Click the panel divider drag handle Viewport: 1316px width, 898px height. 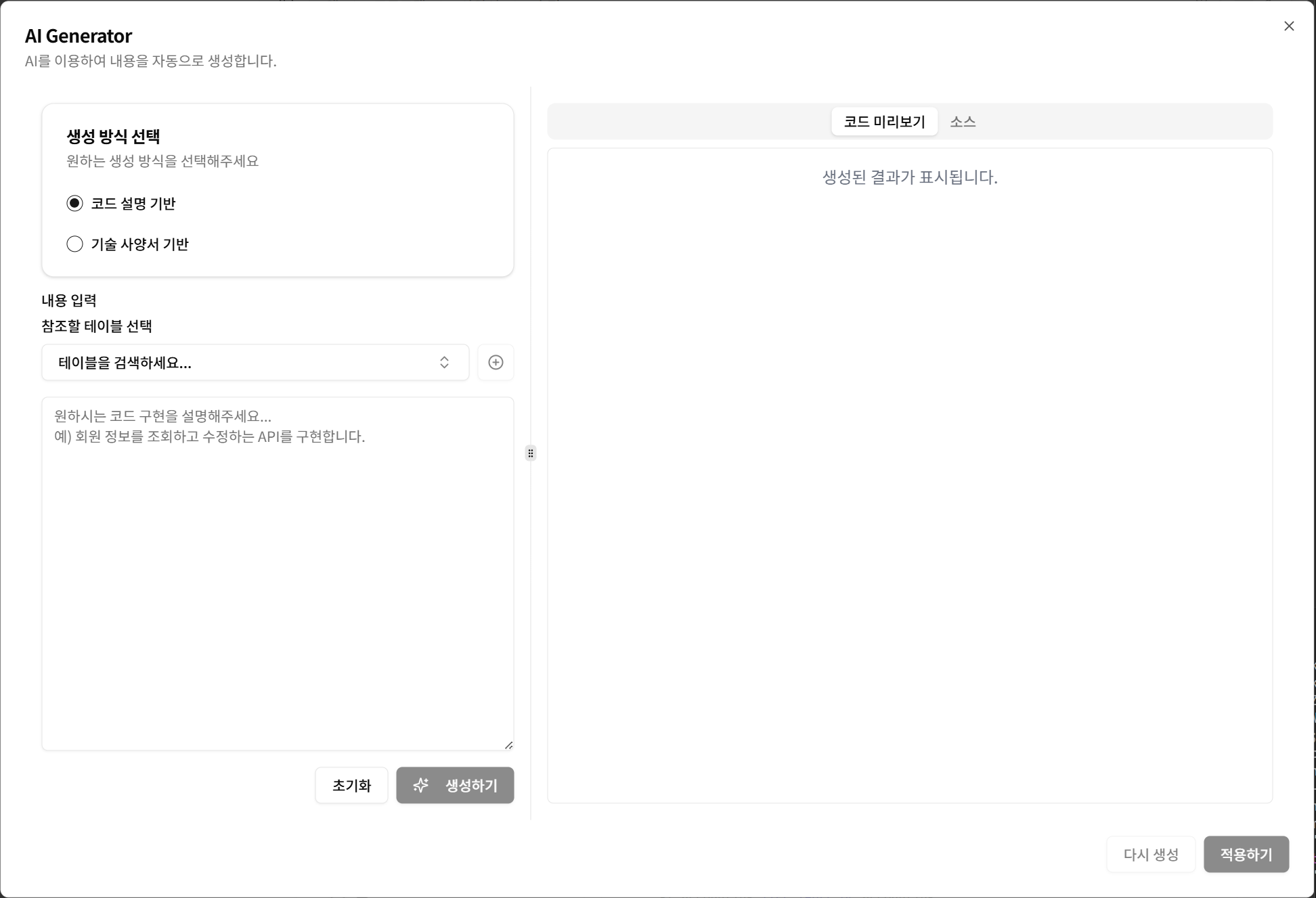531,453
